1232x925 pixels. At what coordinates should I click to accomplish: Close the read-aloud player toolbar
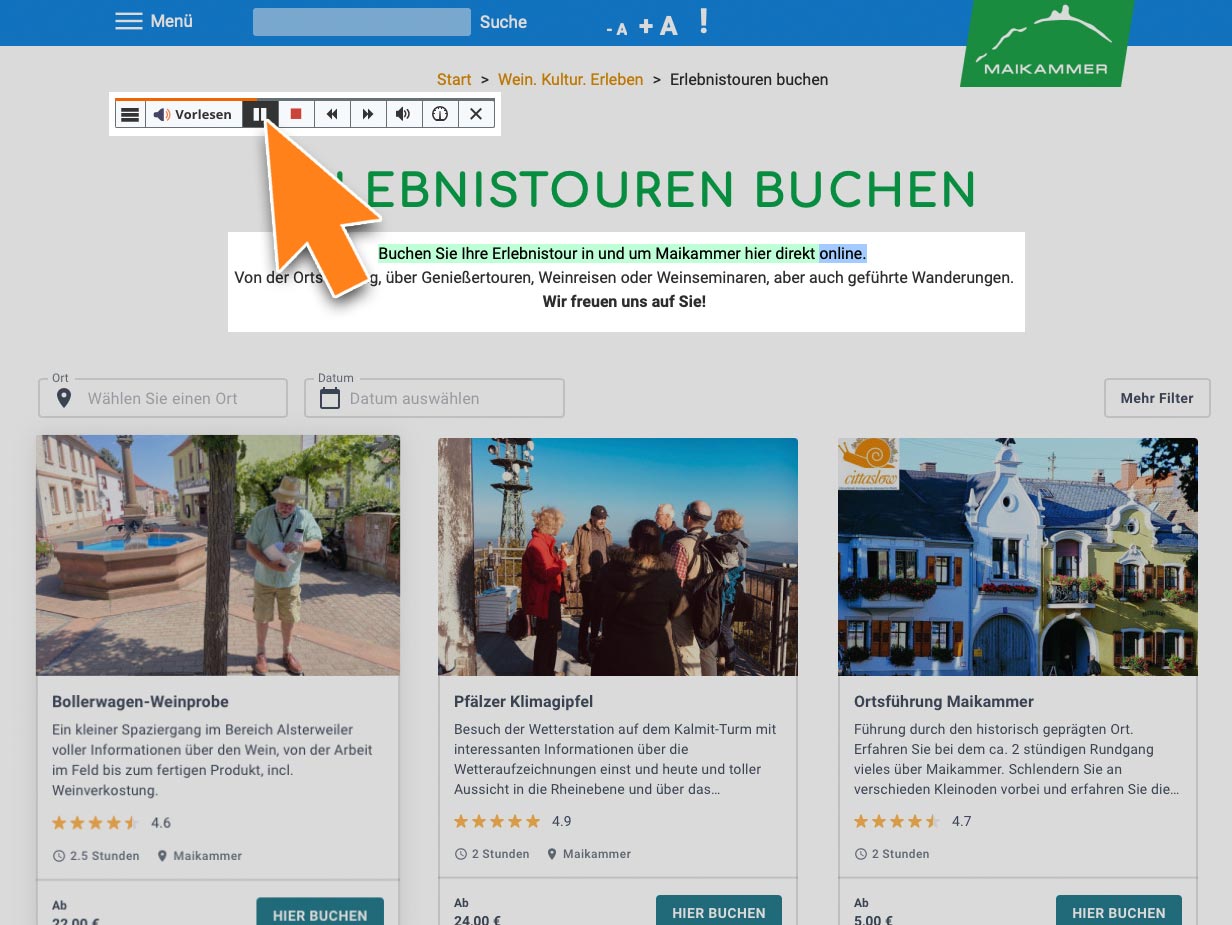click(x=476, y=114)
